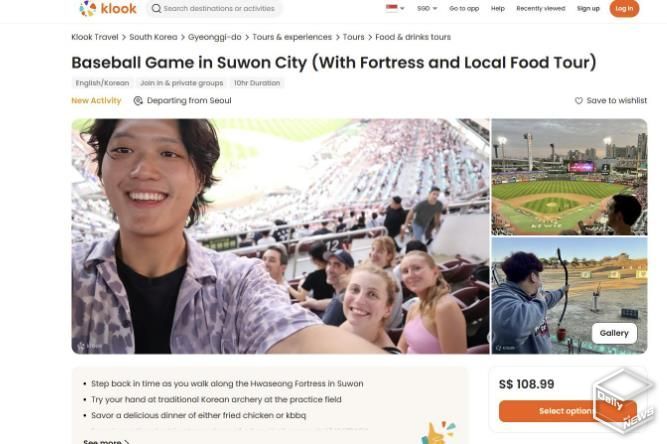Click the search magnifier icon

click(x=157, y=9)
